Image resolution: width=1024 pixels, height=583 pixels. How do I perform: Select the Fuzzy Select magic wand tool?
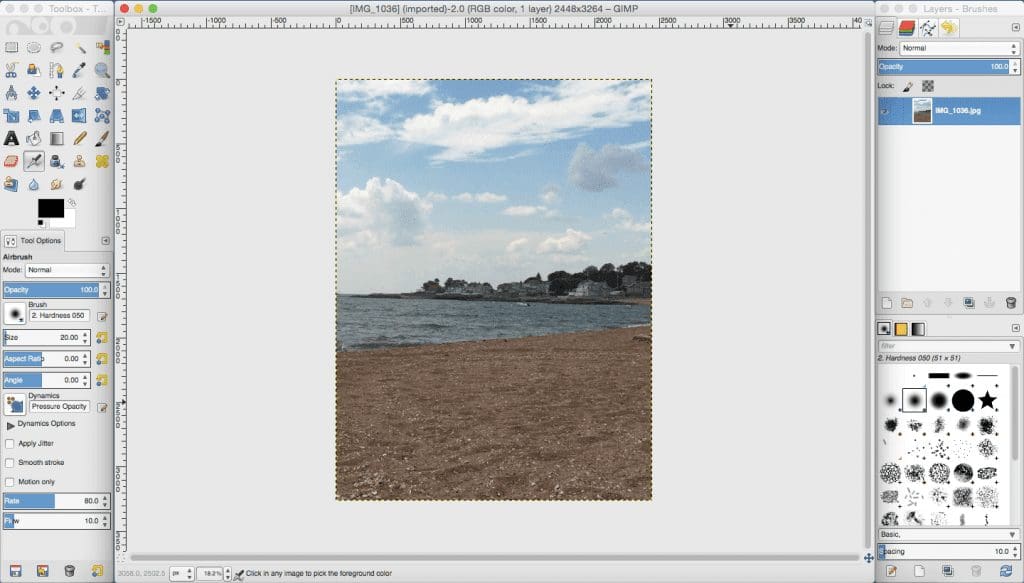click(80, 48)
